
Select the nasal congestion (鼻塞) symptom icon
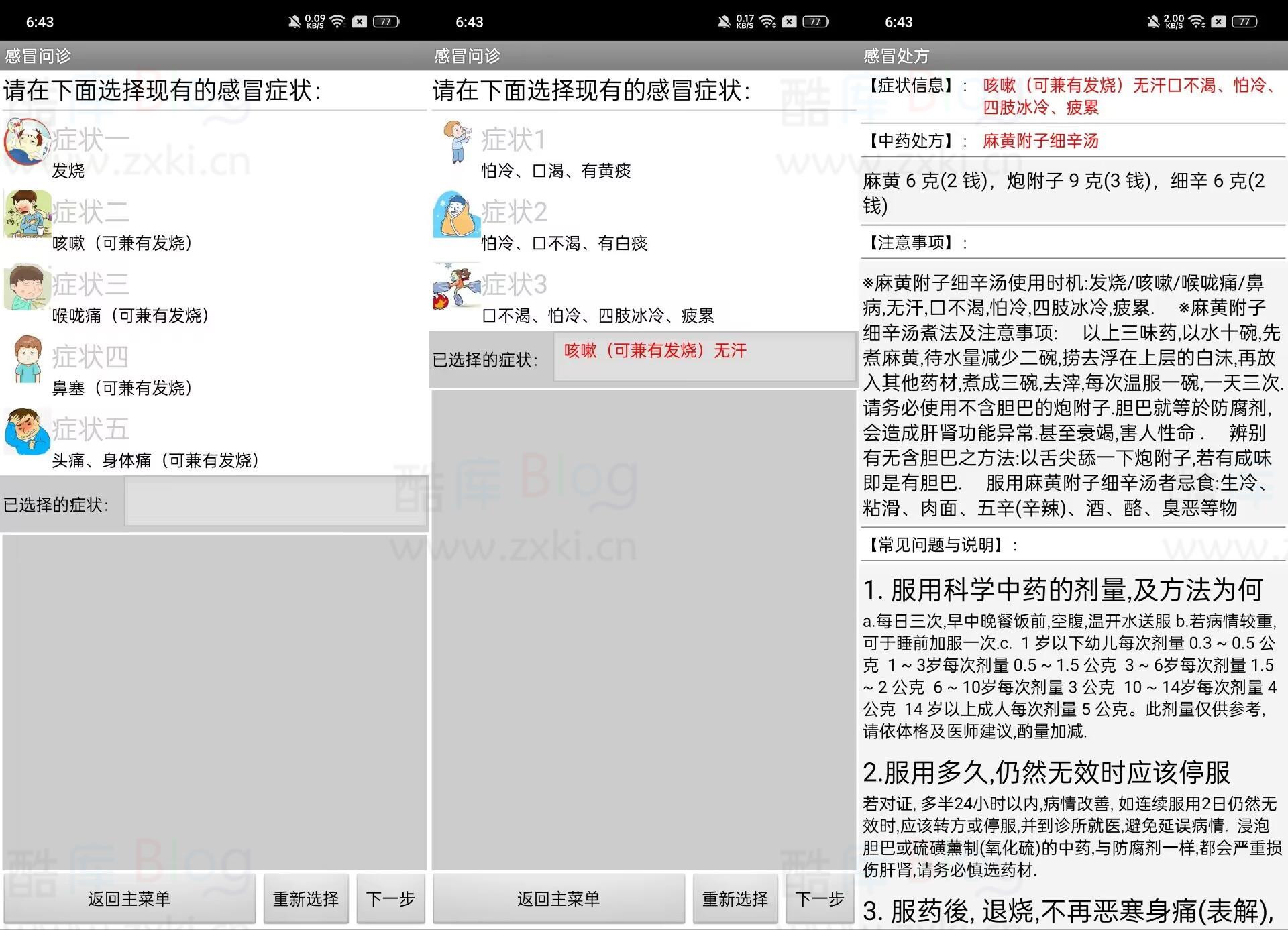[27, 360]
